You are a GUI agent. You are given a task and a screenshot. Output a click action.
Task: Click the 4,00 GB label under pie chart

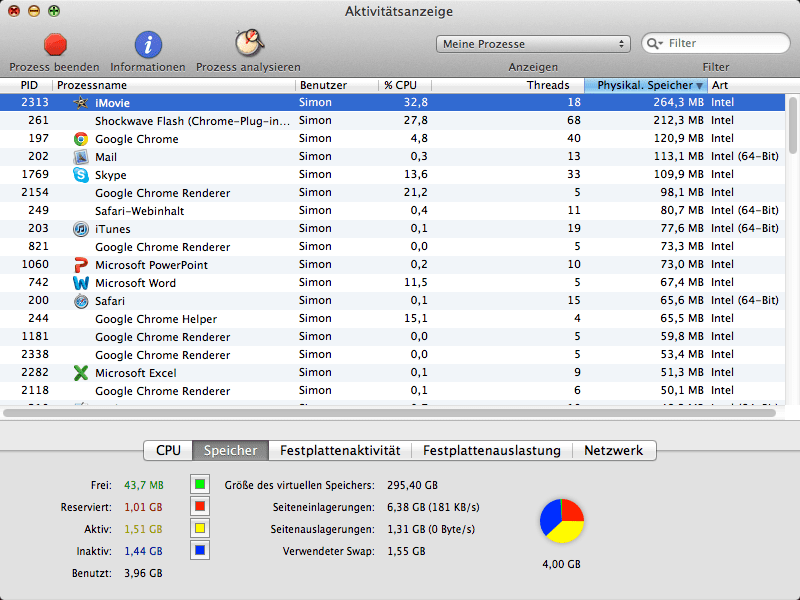(561, 564)
